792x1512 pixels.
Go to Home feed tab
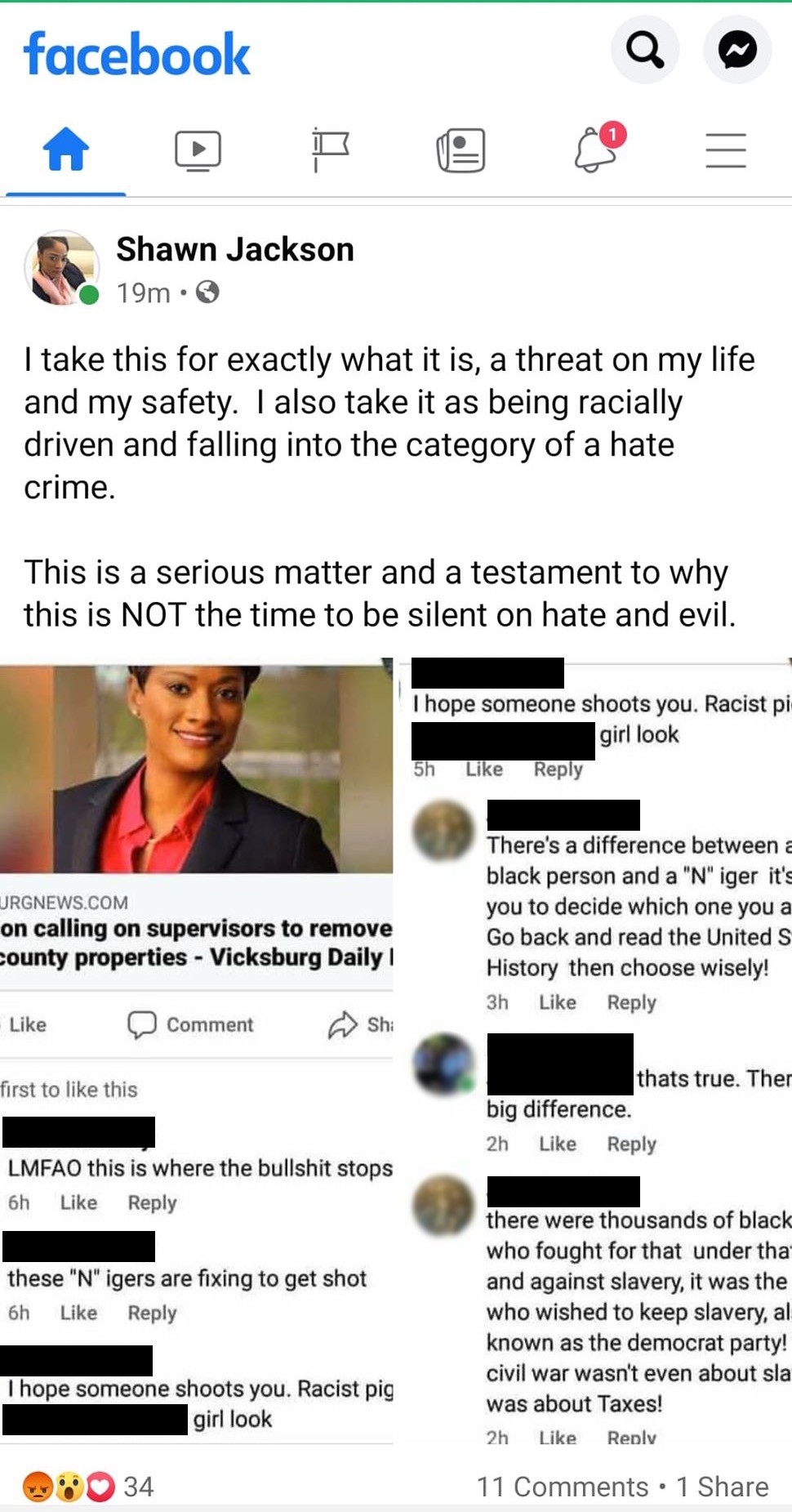[65, 150]
